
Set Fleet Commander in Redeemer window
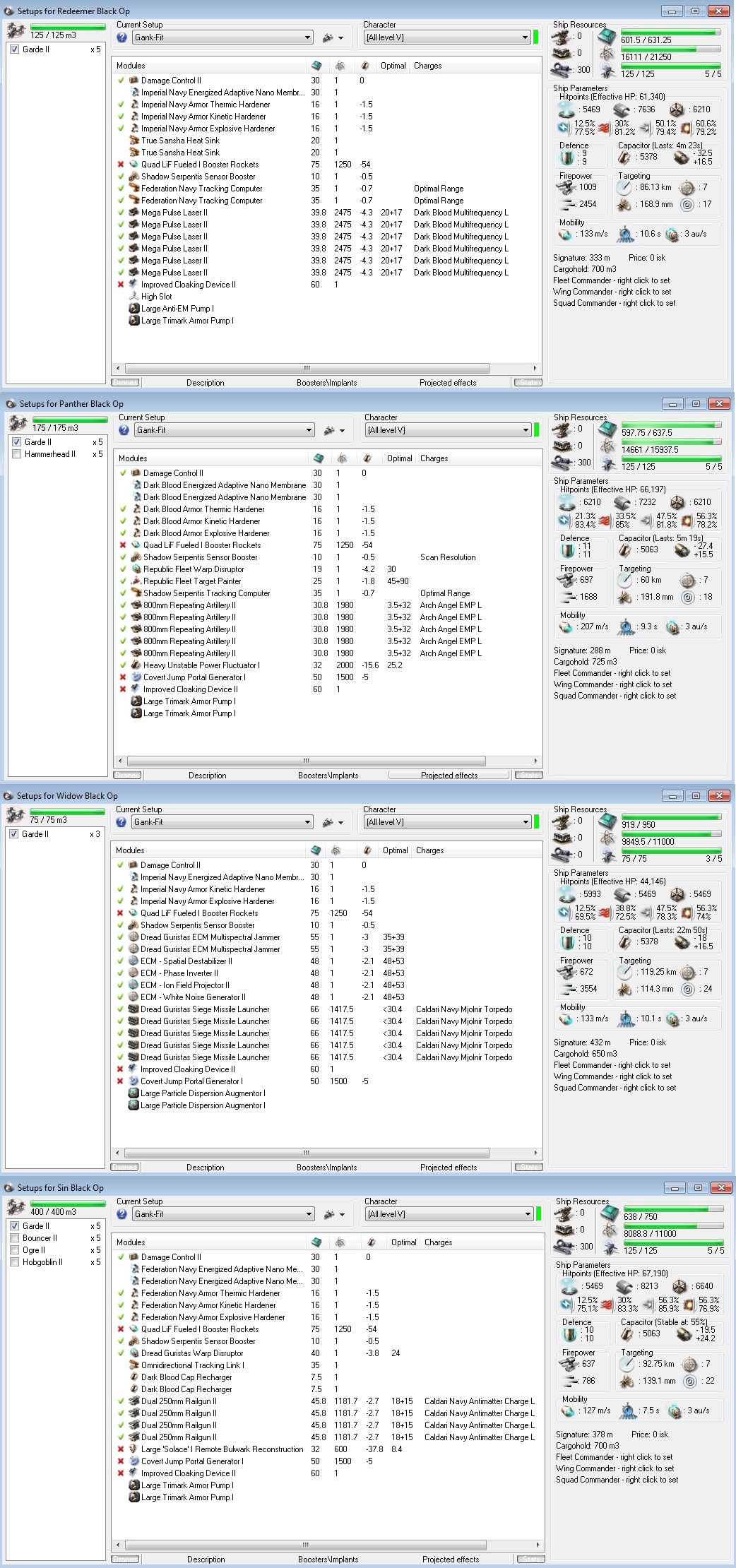coord(612,280)
